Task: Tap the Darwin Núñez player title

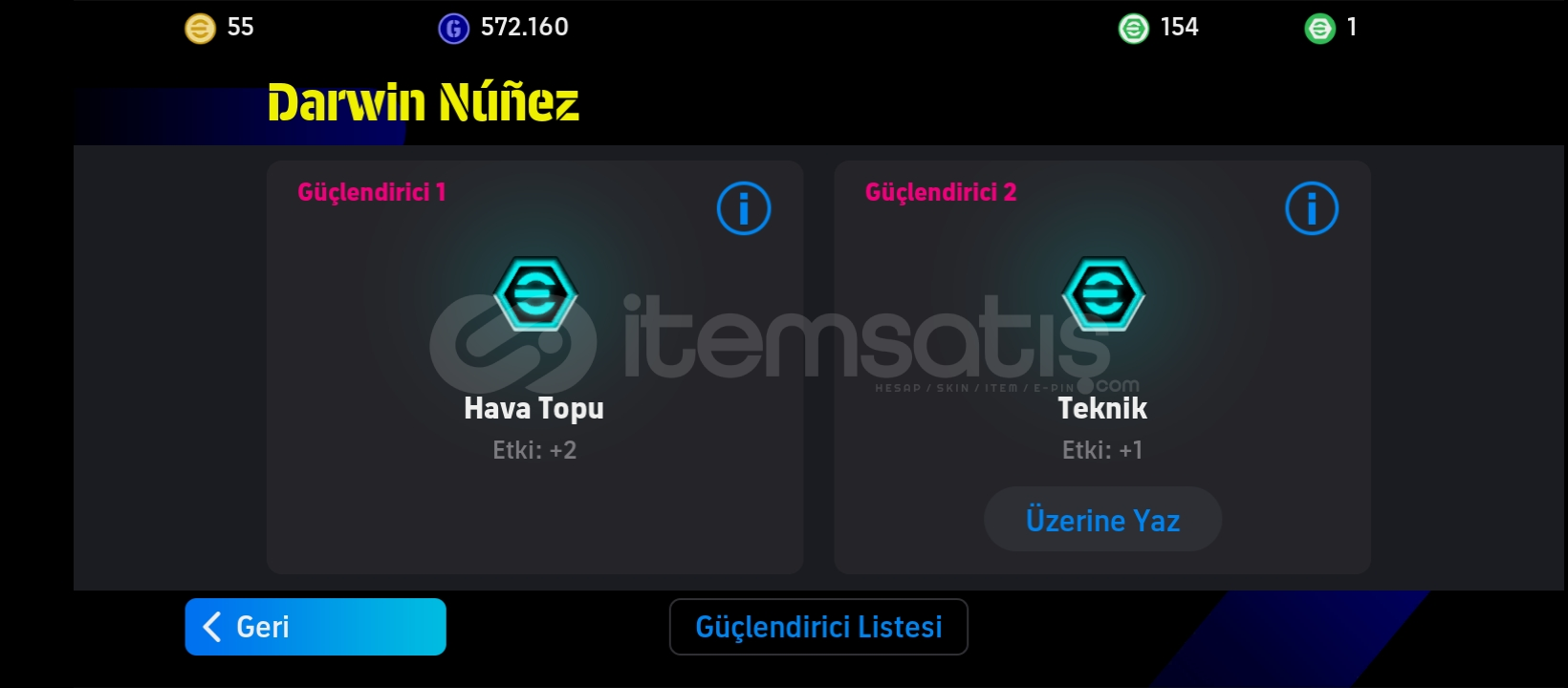Action: pos(424,102)
